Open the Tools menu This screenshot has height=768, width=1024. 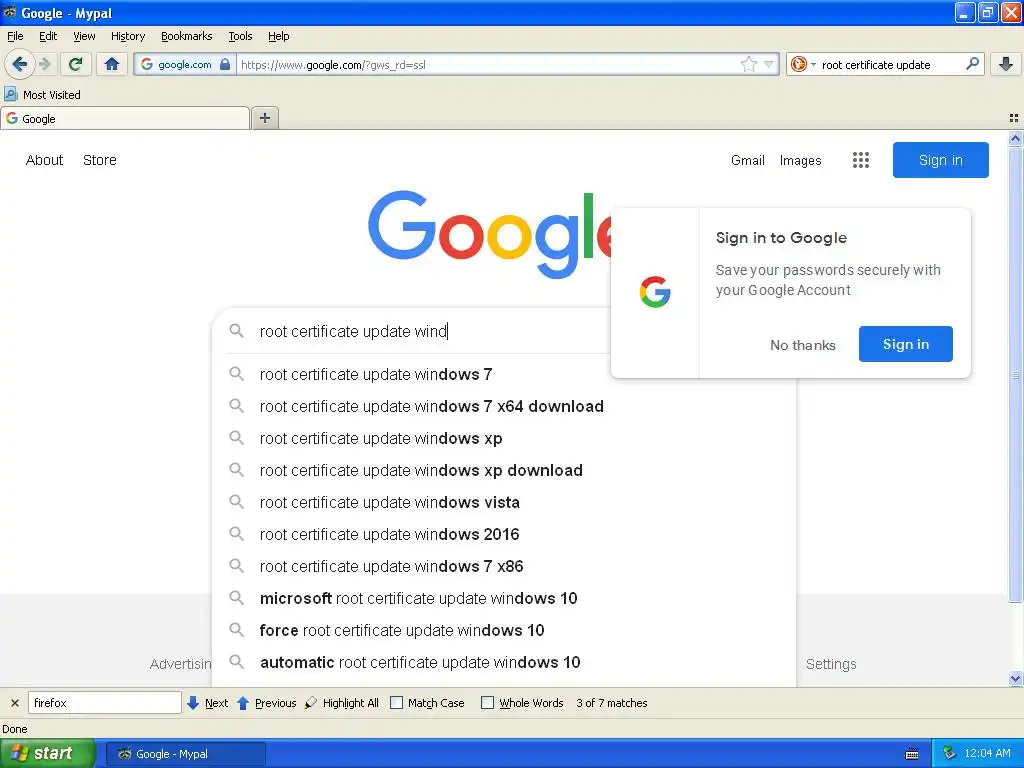(240, 36)
